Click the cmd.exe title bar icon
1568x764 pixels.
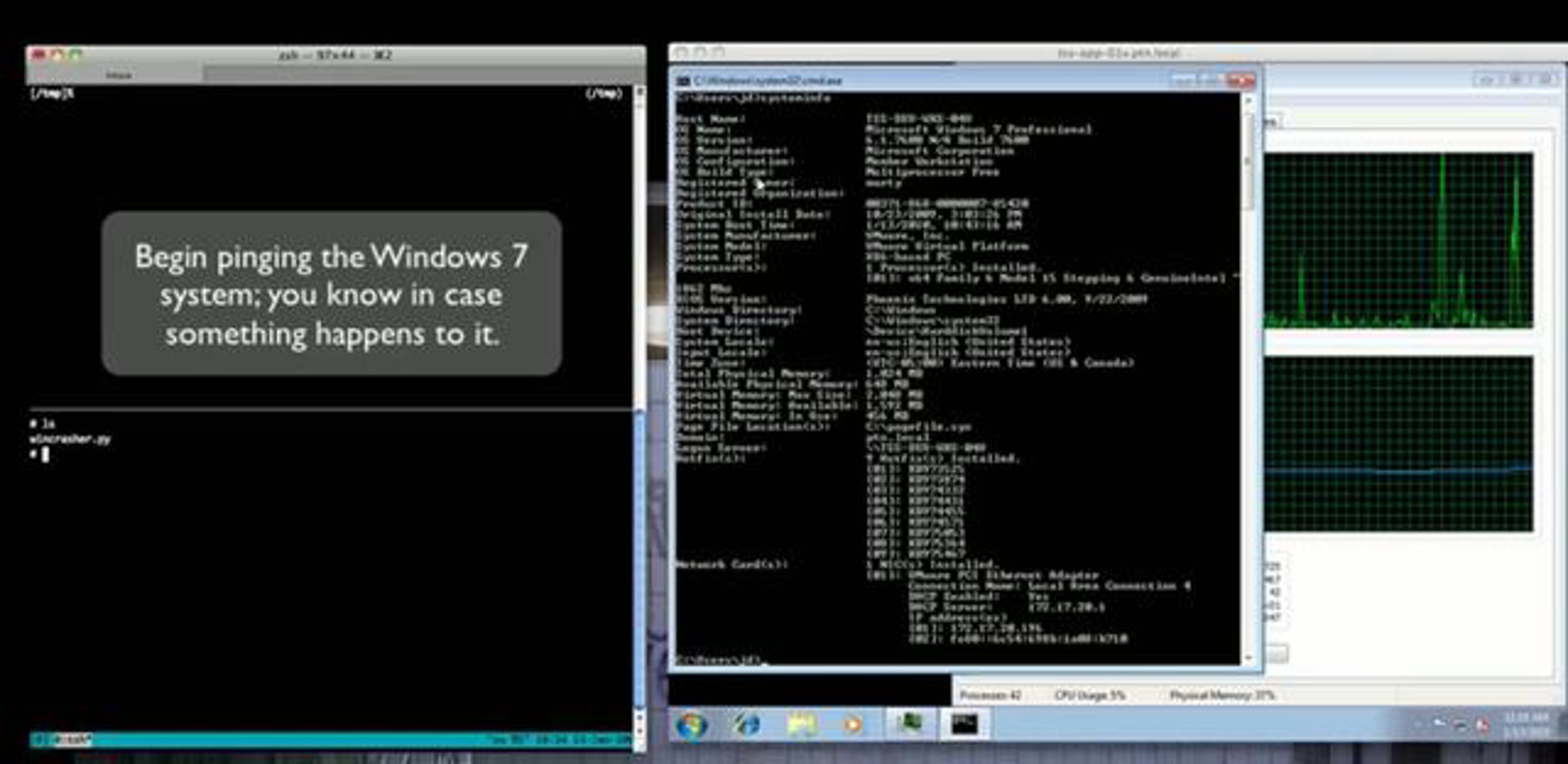[x=683, y=81]
